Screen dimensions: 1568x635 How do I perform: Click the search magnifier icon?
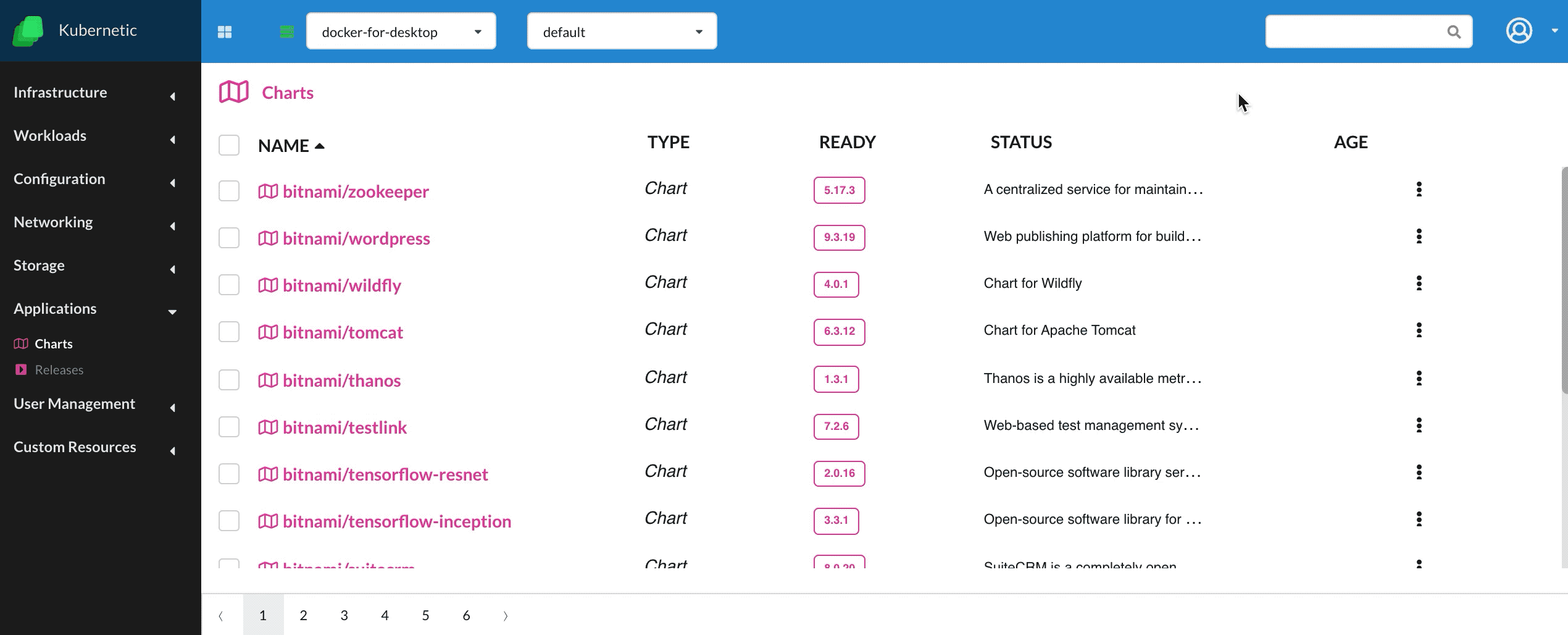(x=1454, y=32)
